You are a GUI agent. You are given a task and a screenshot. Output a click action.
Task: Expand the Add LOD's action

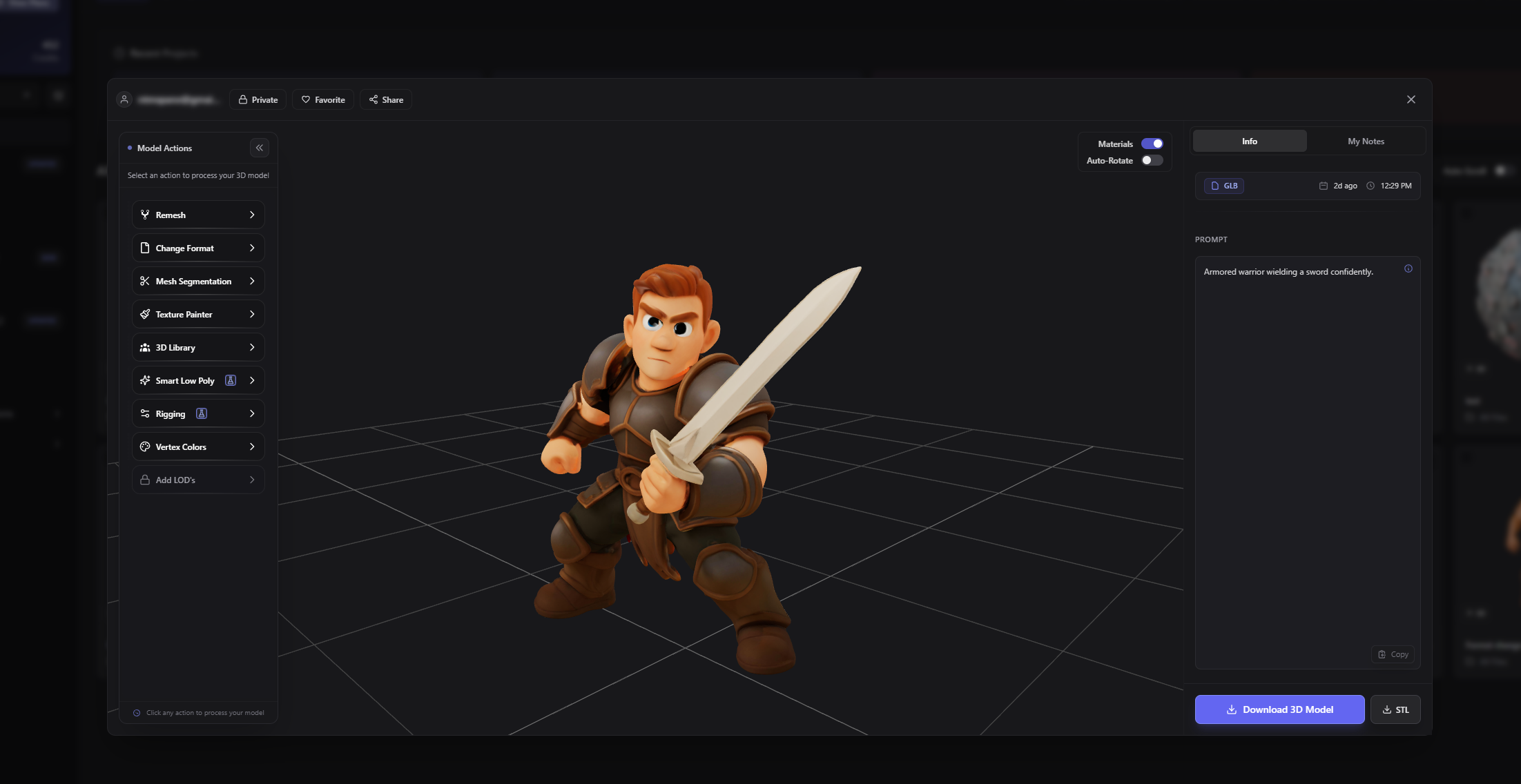(x=197, y=480)
